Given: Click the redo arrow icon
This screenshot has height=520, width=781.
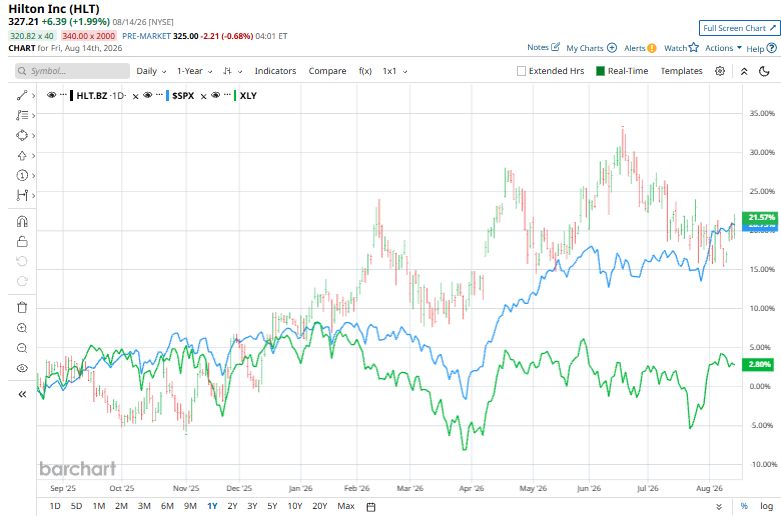Looking at the screenshot, I should 22,281.
